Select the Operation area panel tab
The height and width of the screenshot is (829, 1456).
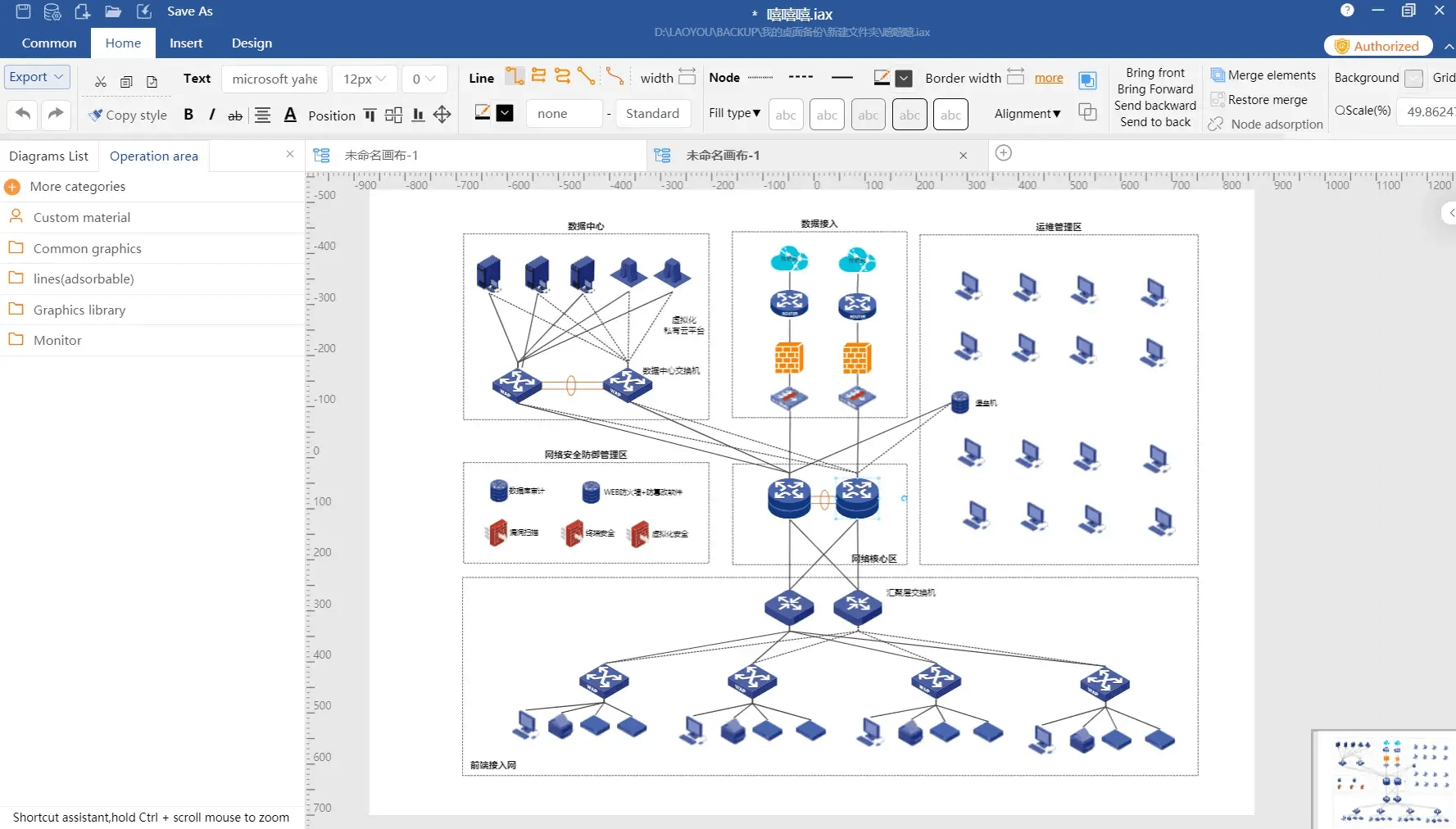pos(154,156)
